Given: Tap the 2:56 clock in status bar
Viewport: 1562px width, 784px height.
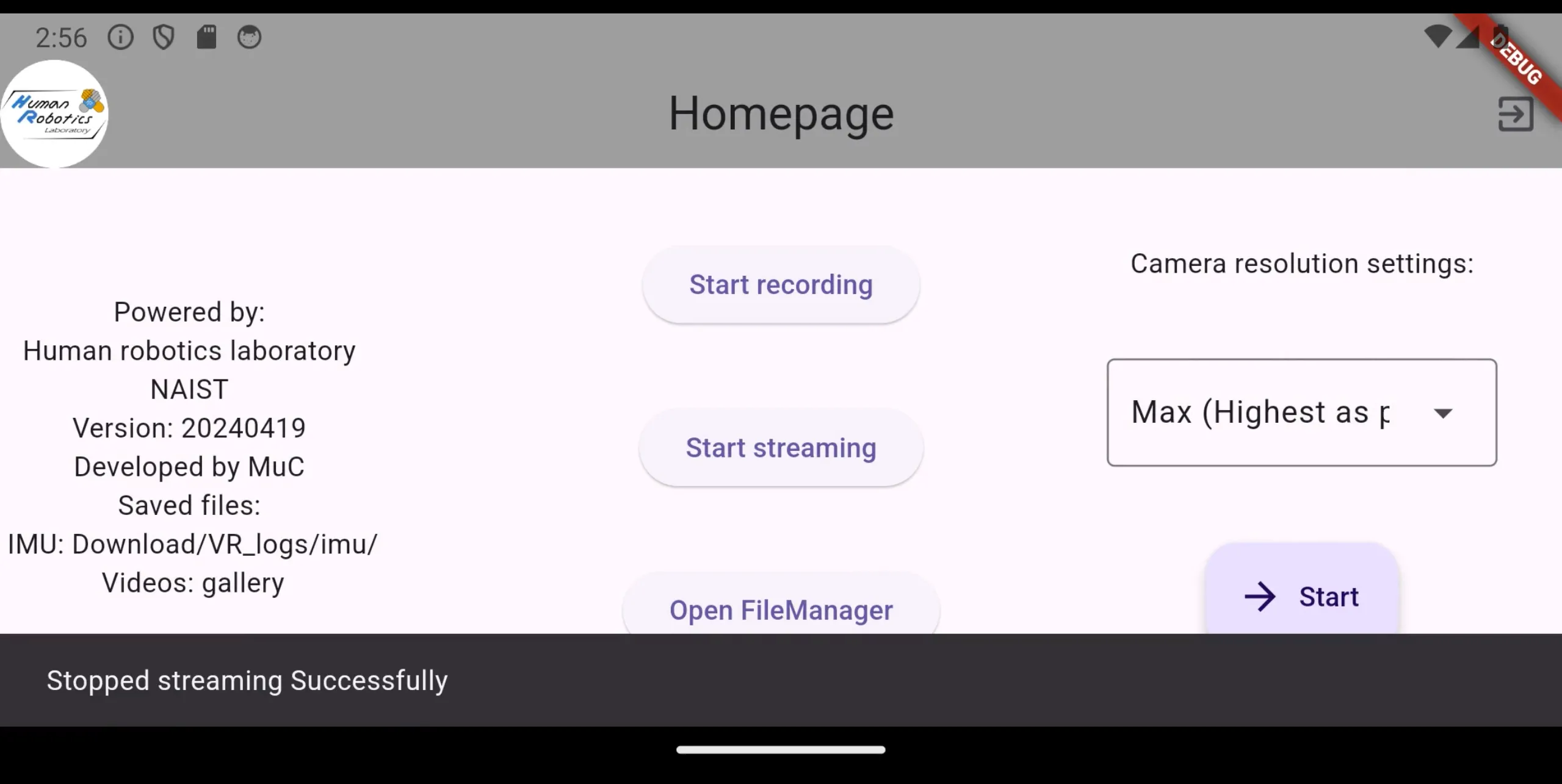Looking at the screenshot, I should pyautogui.click(x=61, y=38).
